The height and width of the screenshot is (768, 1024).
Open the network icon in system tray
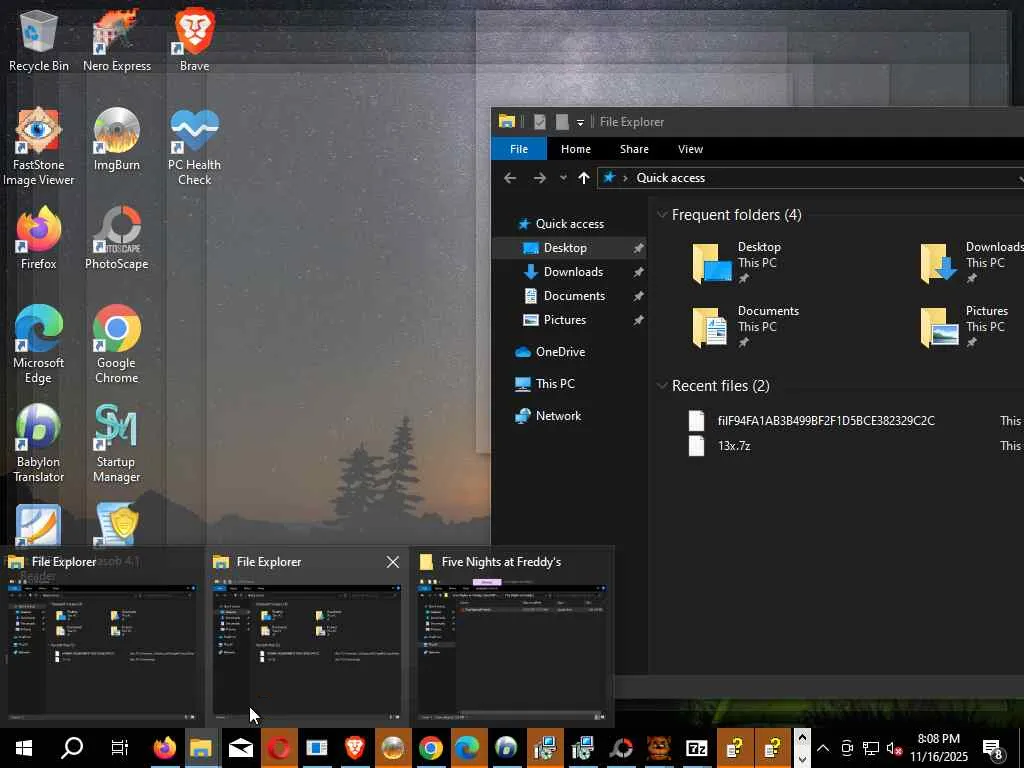click(871, 748)
